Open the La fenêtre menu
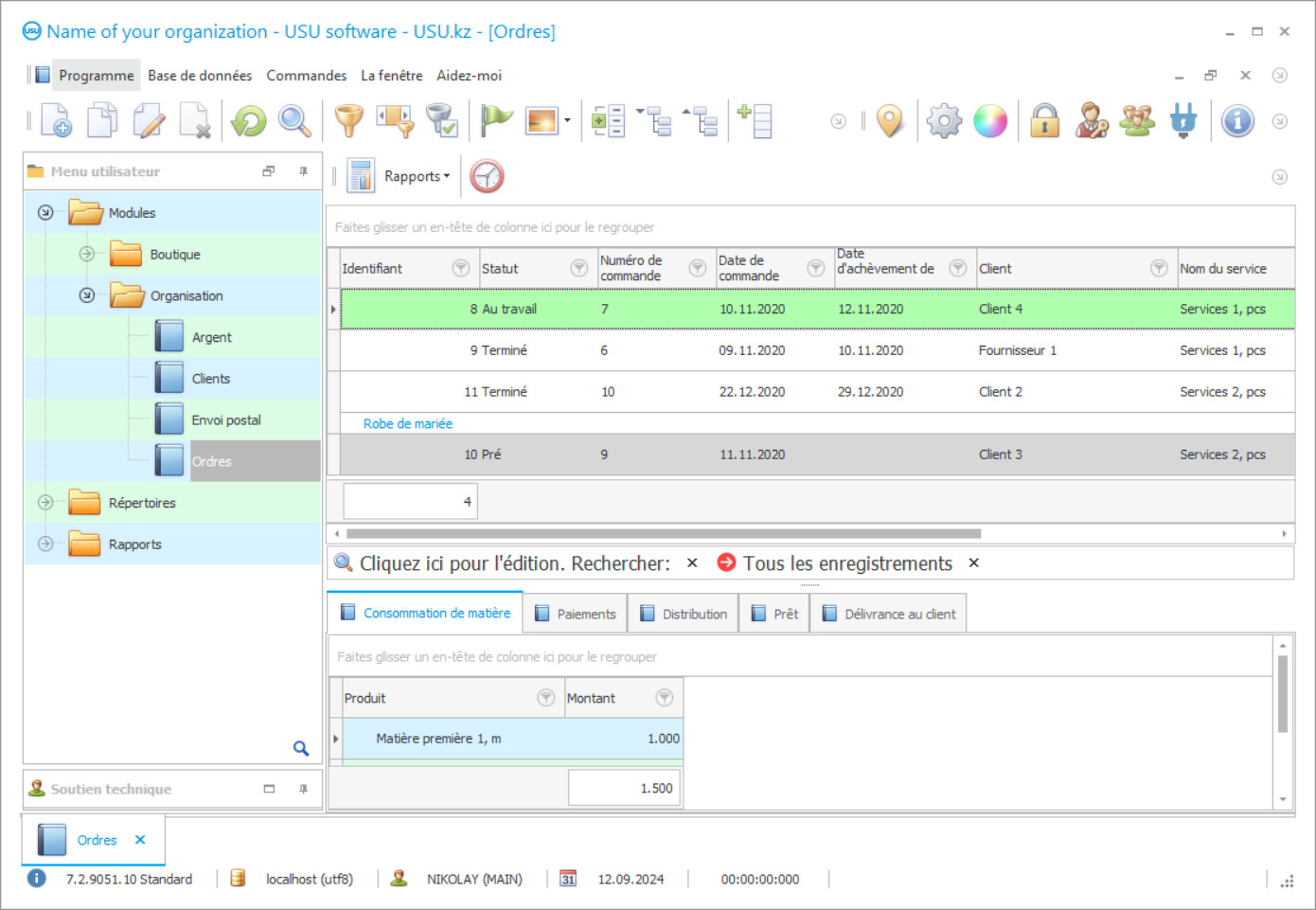Screen dimensions: 1316x910 (392, 76)
